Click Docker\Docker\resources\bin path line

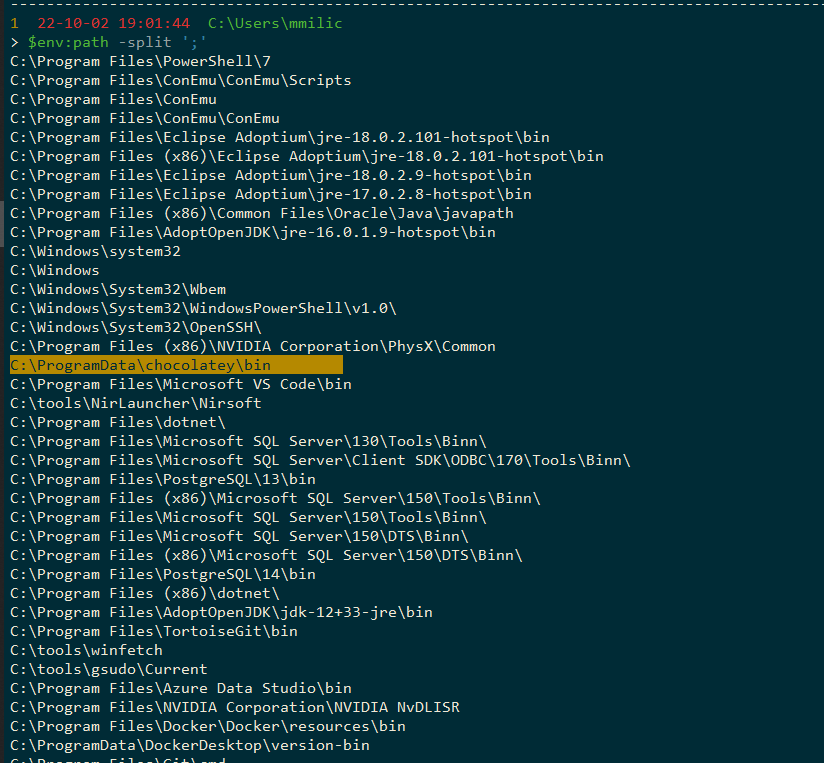[208, 726]
